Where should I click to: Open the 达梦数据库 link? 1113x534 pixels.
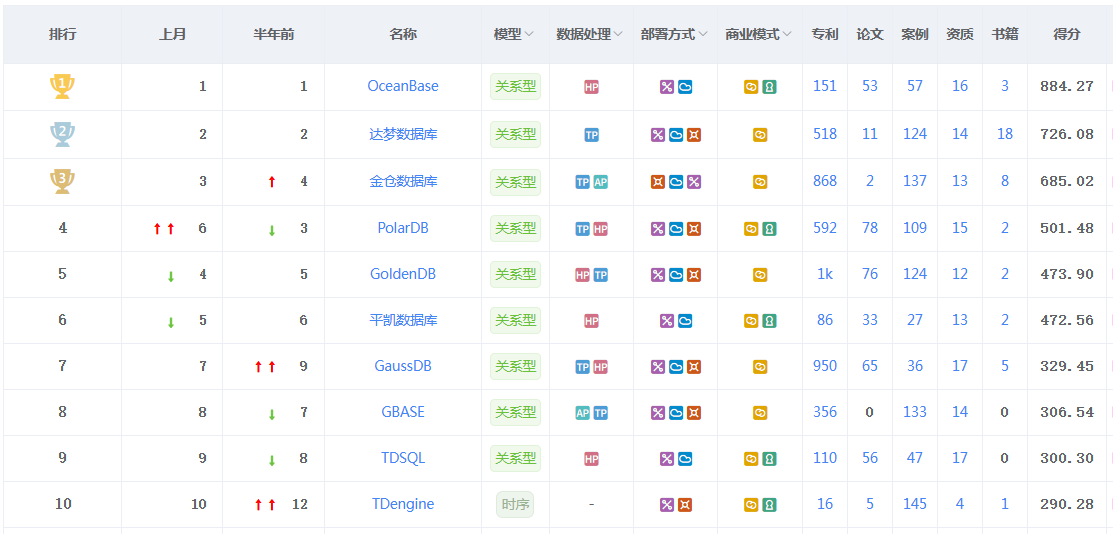403,134
